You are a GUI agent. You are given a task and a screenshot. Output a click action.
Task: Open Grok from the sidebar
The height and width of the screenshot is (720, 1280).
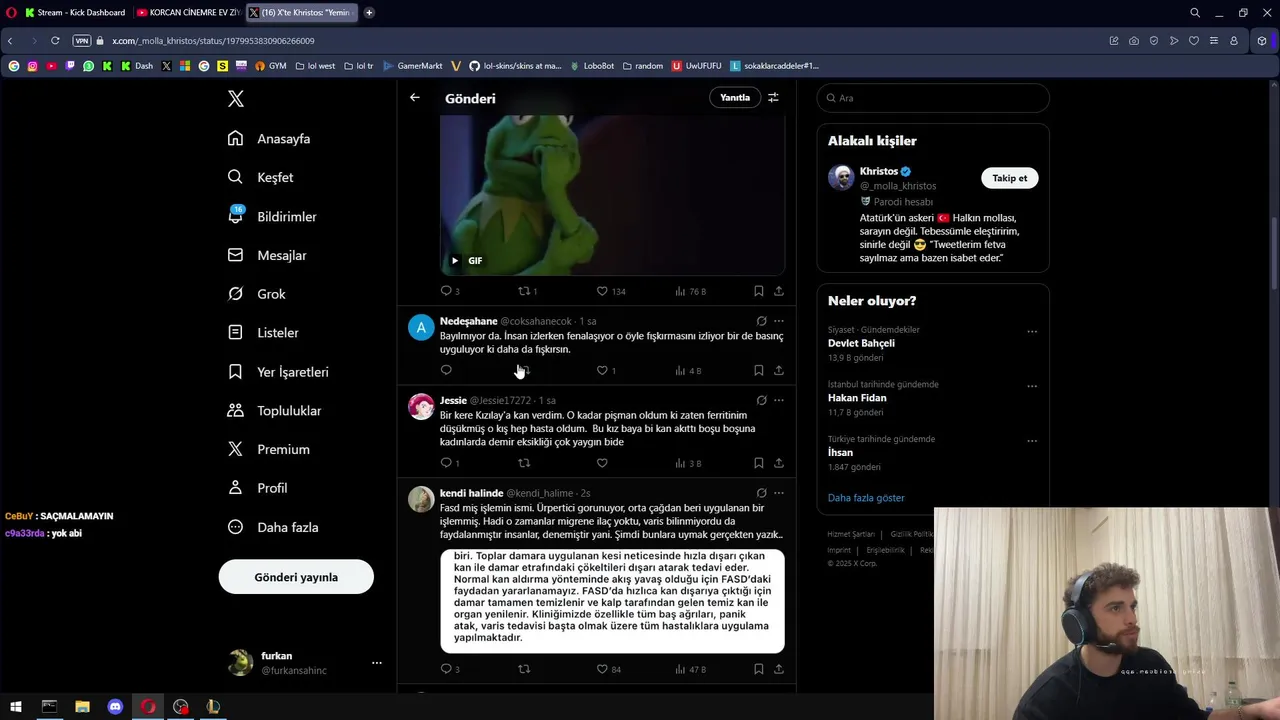click(x=256, y=294)
